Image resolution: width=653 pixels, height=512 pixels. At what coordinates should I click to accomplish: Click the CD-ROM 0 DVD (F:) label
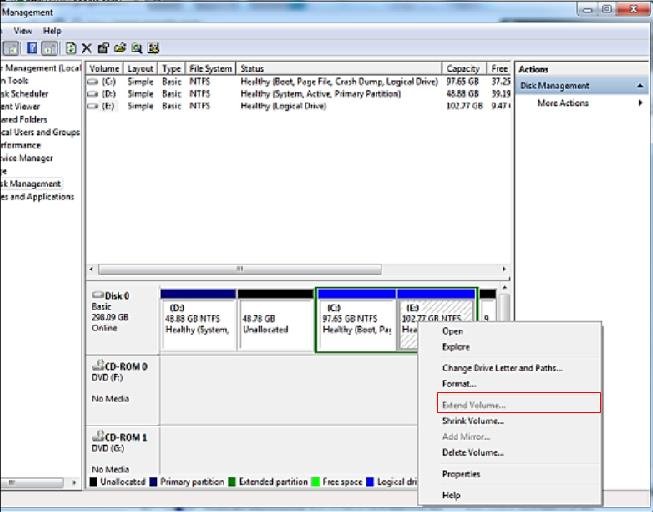click(119, 372)
